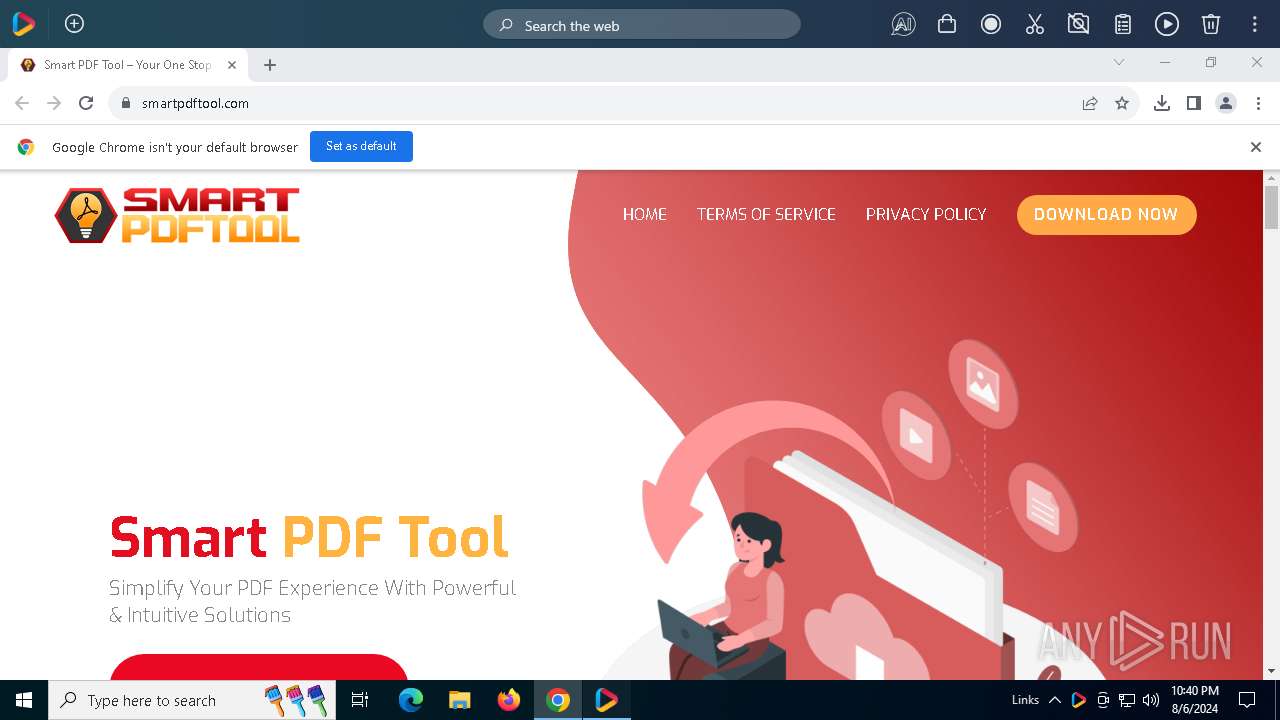This screenshot has height=720, width=1280.
Task: Launch Firefox from taskbar
Action: pyautogui.click(x=509, y=700)
